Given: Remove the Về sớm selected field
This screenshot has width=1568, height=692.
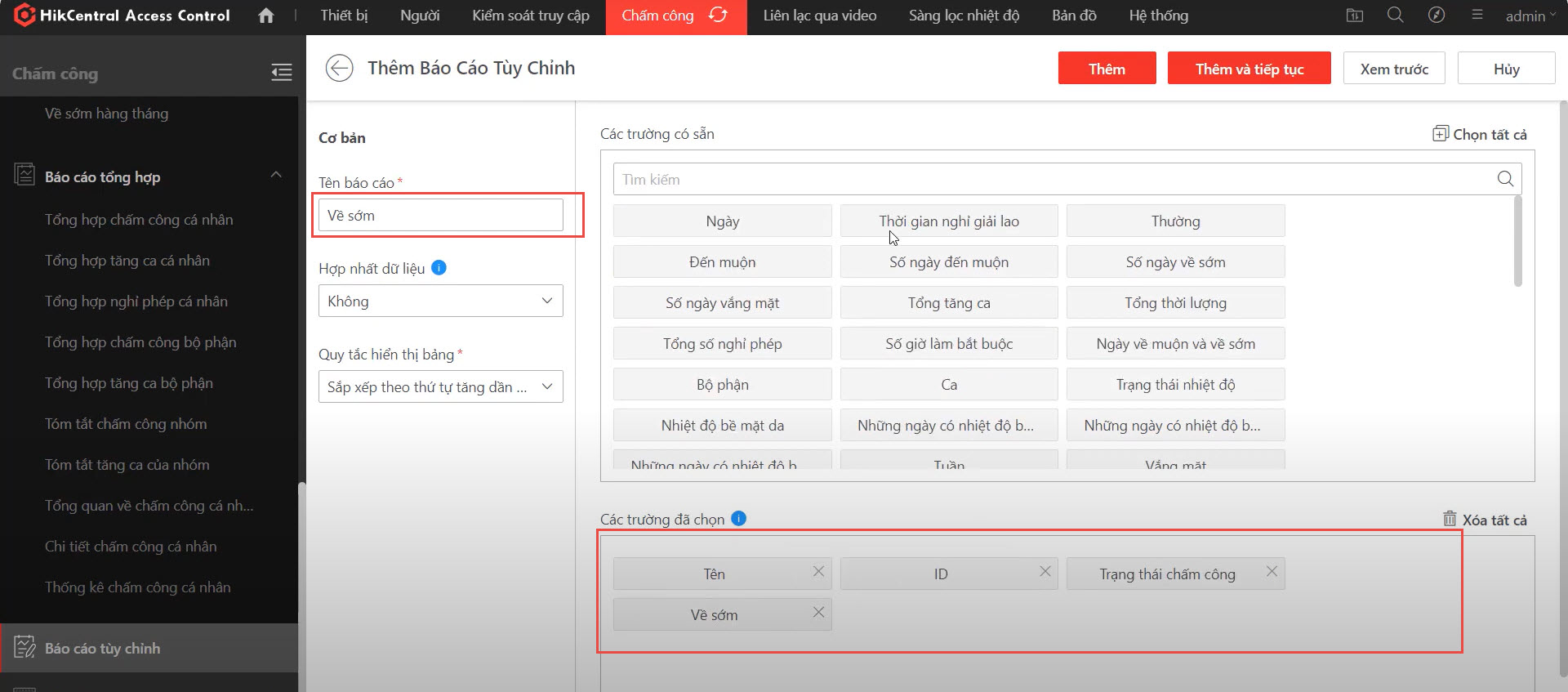Looking at the screenshot, I should (x=818, y=613).
